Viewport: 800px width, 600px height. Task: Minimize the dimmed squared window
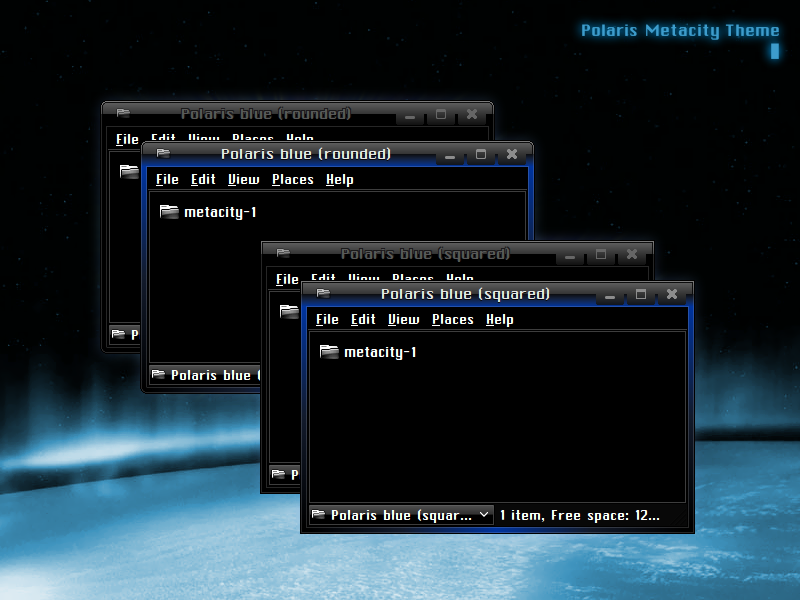point(570,256)
